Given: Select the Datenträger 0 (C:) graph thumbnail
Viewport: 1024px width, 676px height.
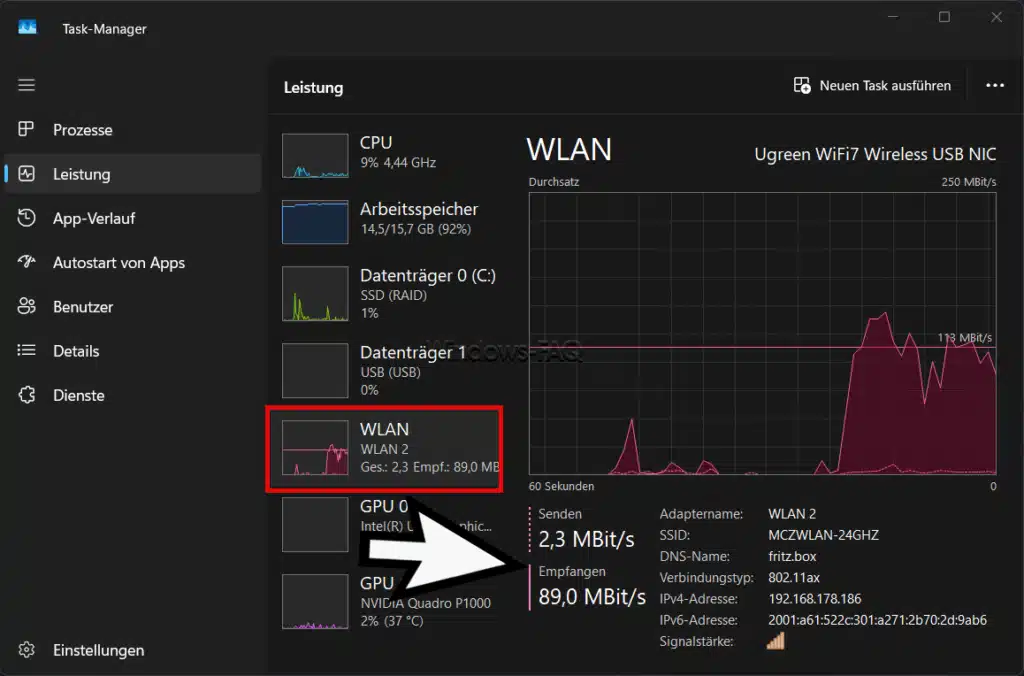Looking at the screenshot, I should (x=315, y=293).
